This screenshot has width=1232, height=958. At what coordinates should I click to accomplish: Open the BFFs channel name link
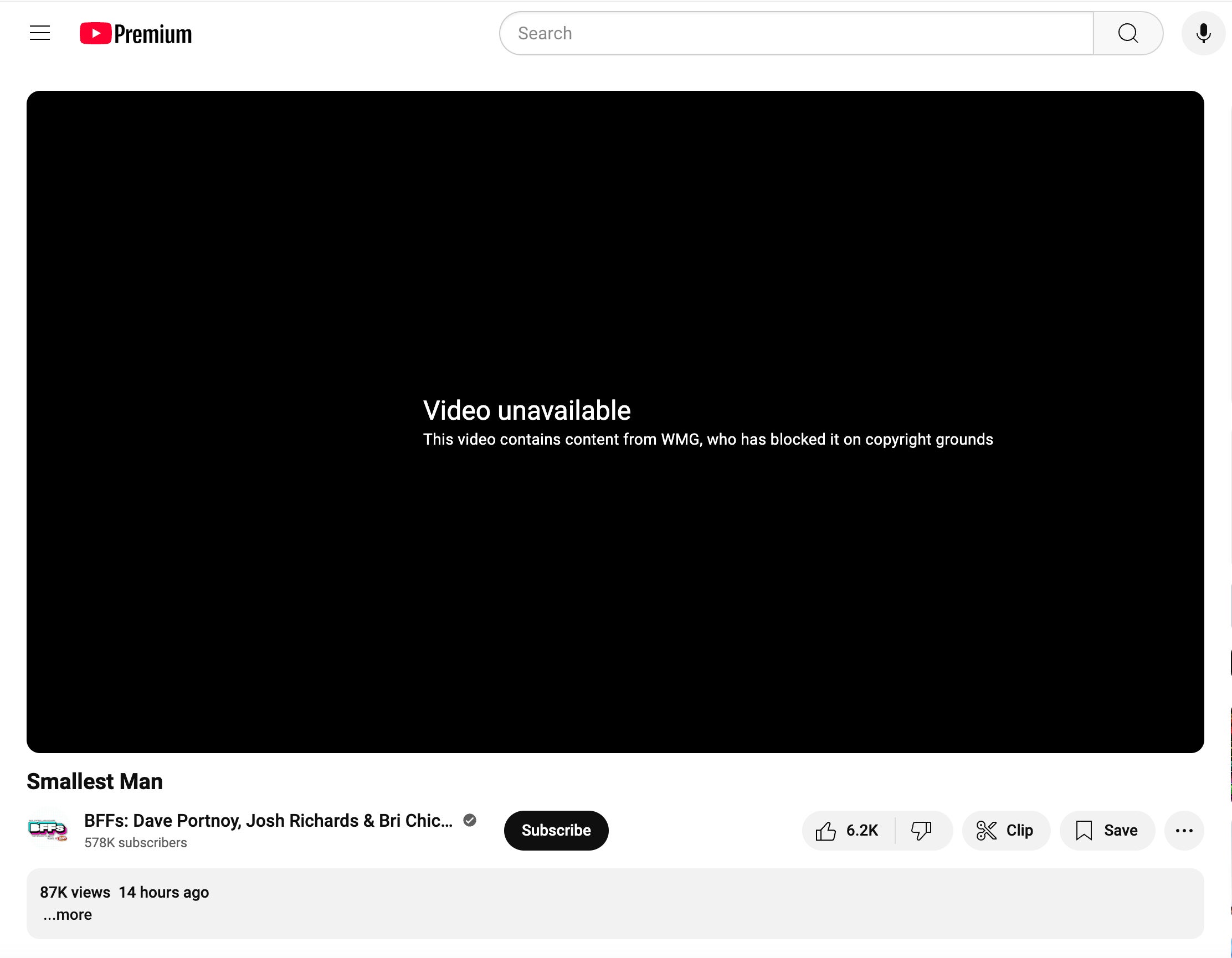pos(268,821)
